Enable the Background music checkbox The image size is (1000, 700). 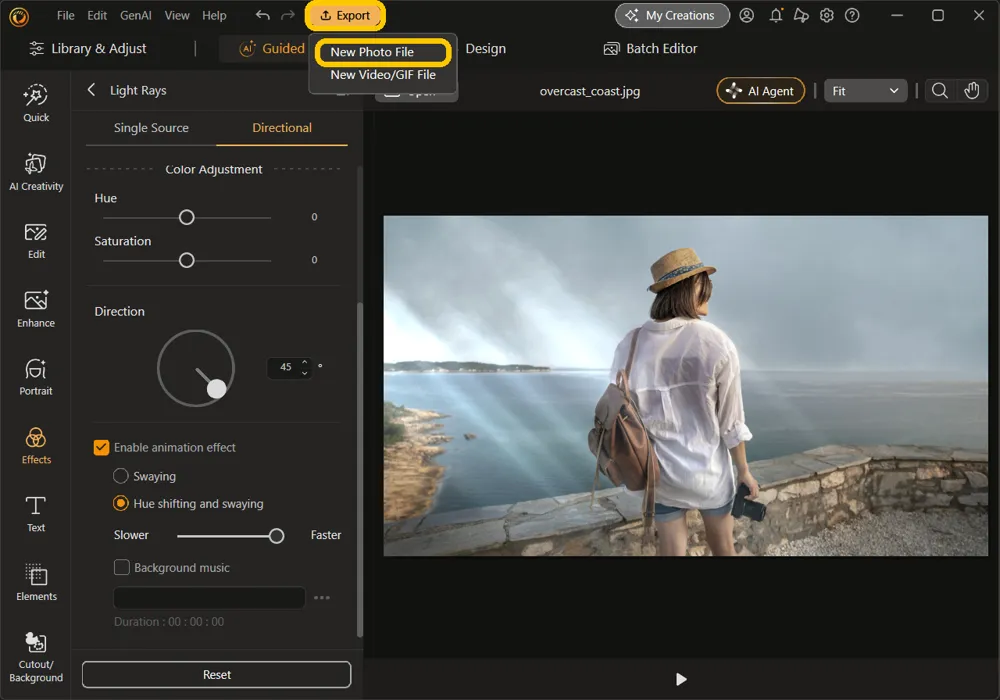[121, 567]
